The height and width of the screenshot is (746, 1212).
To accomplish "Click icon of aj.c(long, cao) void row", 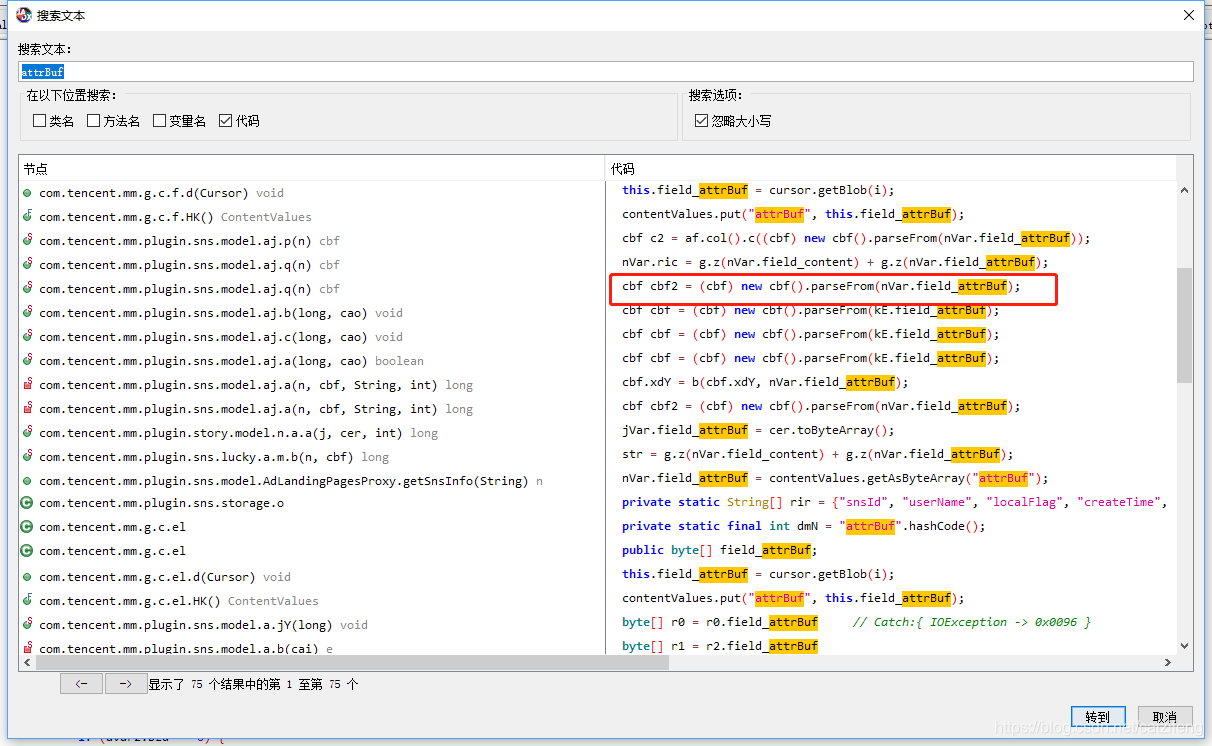I will 28,337.
